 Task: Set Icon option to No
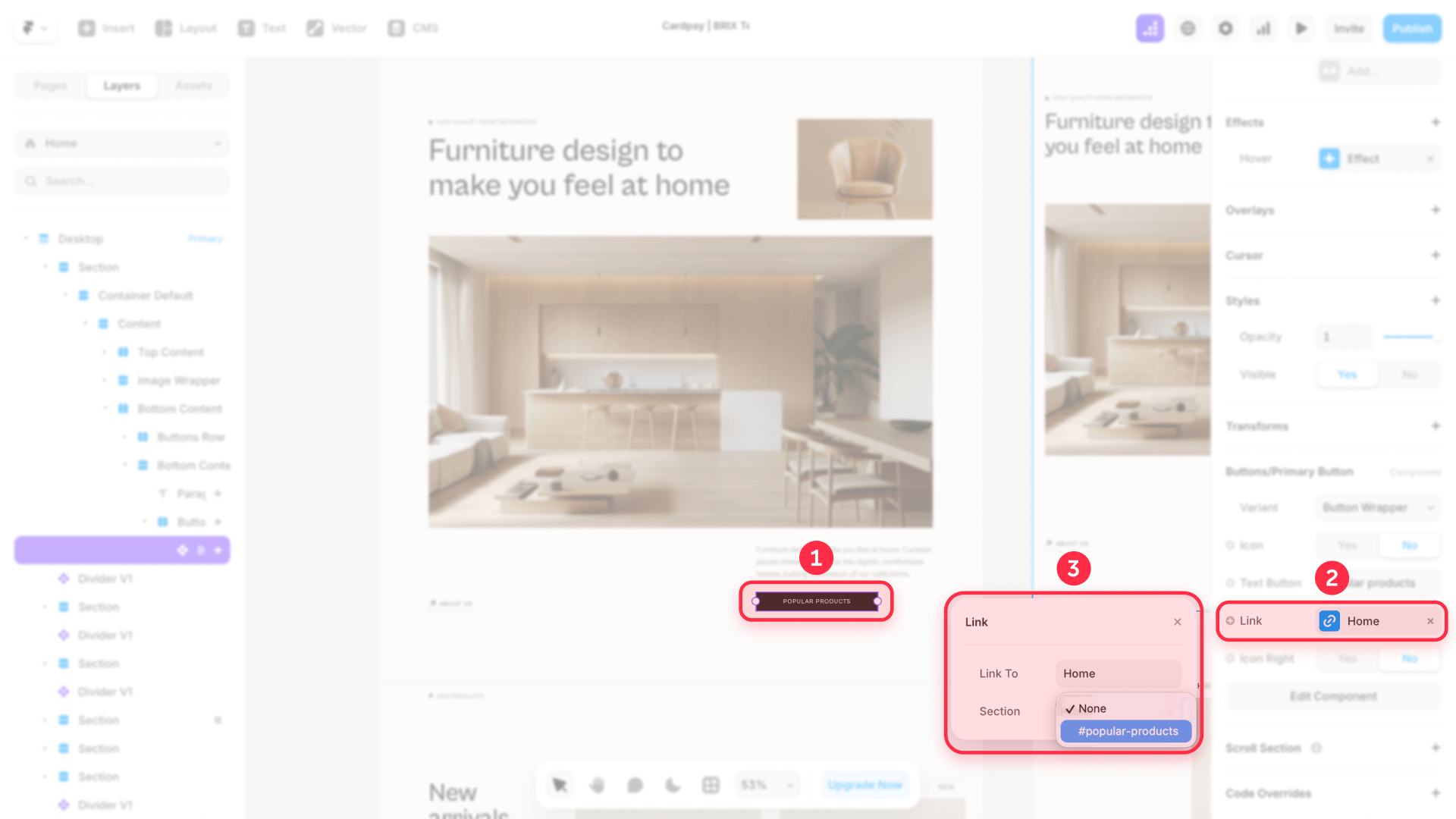(x=1410, y=545)
